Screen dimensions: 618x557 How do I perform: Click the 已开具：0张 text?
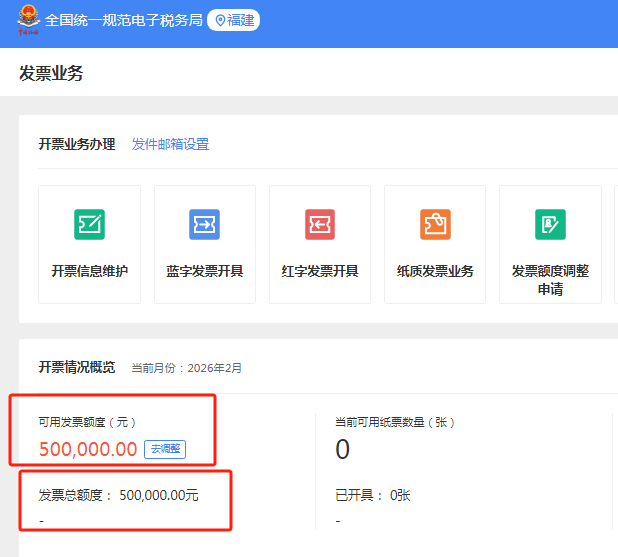click(373, 495)
